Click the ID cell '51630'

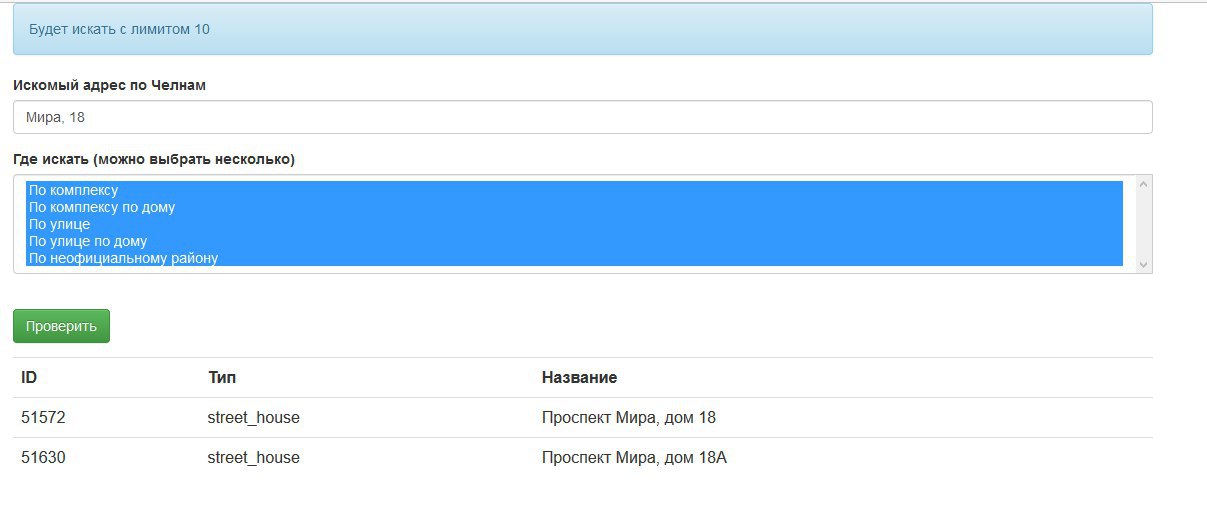(43, 458)
